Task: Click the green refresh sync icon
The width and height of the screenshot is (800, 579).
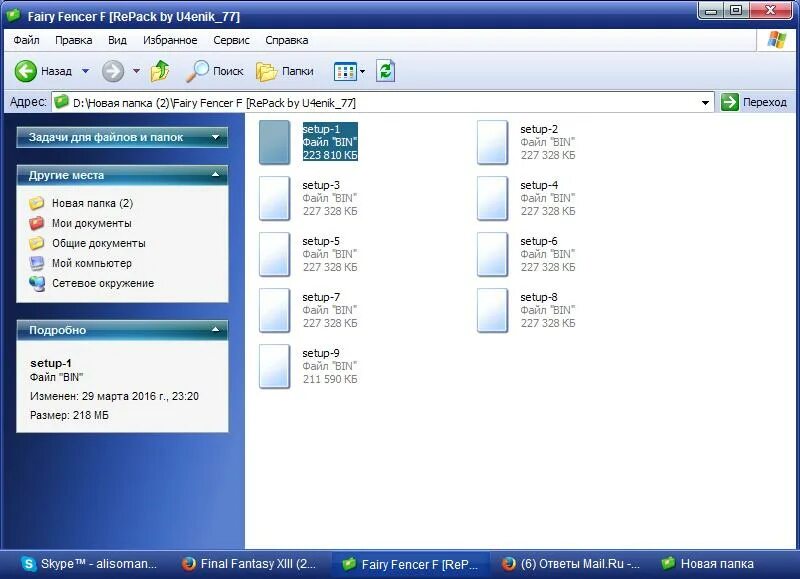Action: pos(385,71)
